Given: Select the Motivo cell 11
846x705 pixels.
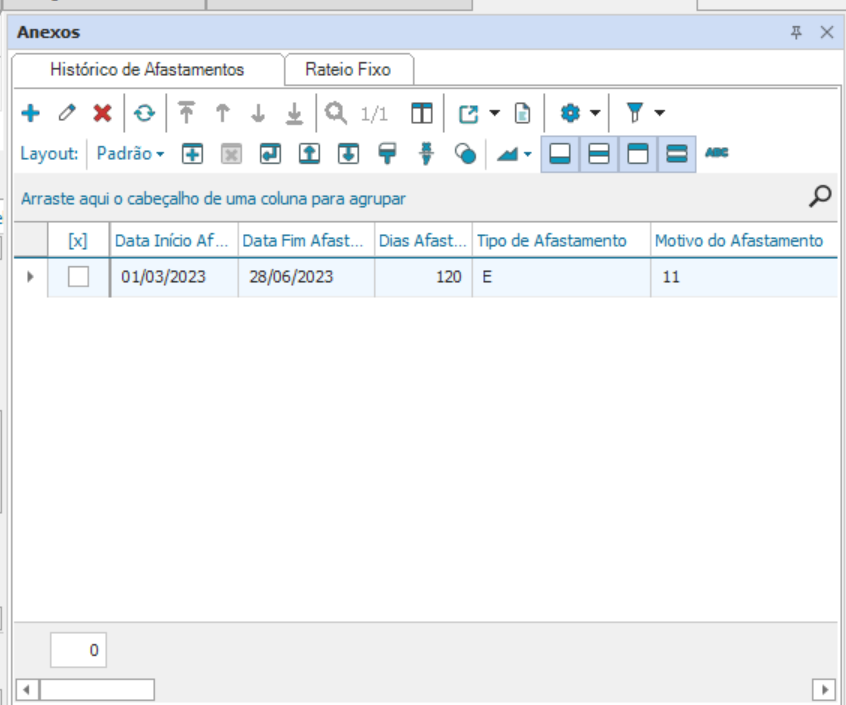Looking at the screenshot, I should point(744,277).
